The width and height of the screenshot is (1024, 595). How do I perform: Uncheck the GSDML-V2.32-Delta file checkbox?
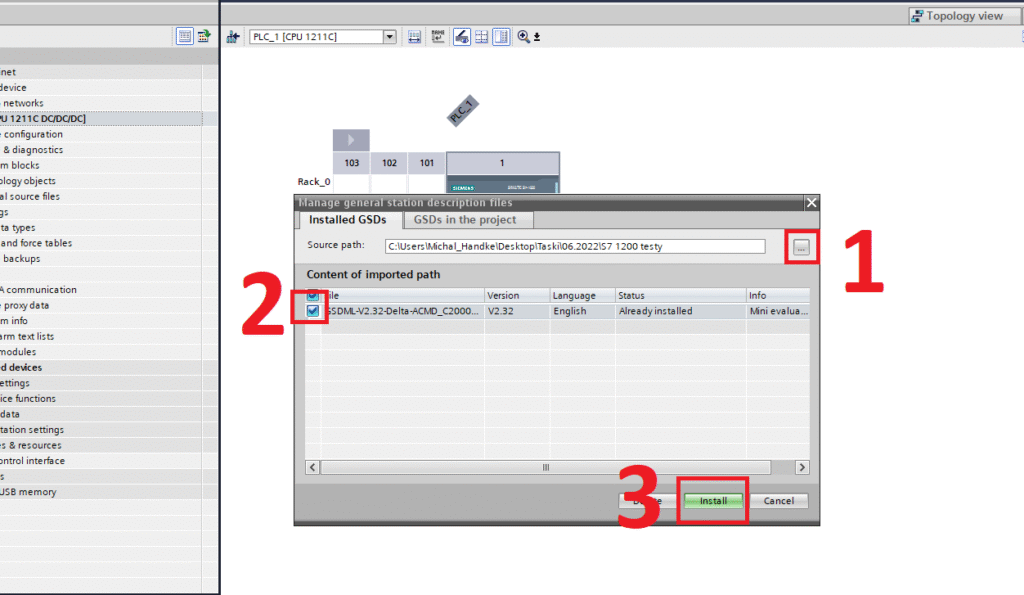[x=314, y=311]
